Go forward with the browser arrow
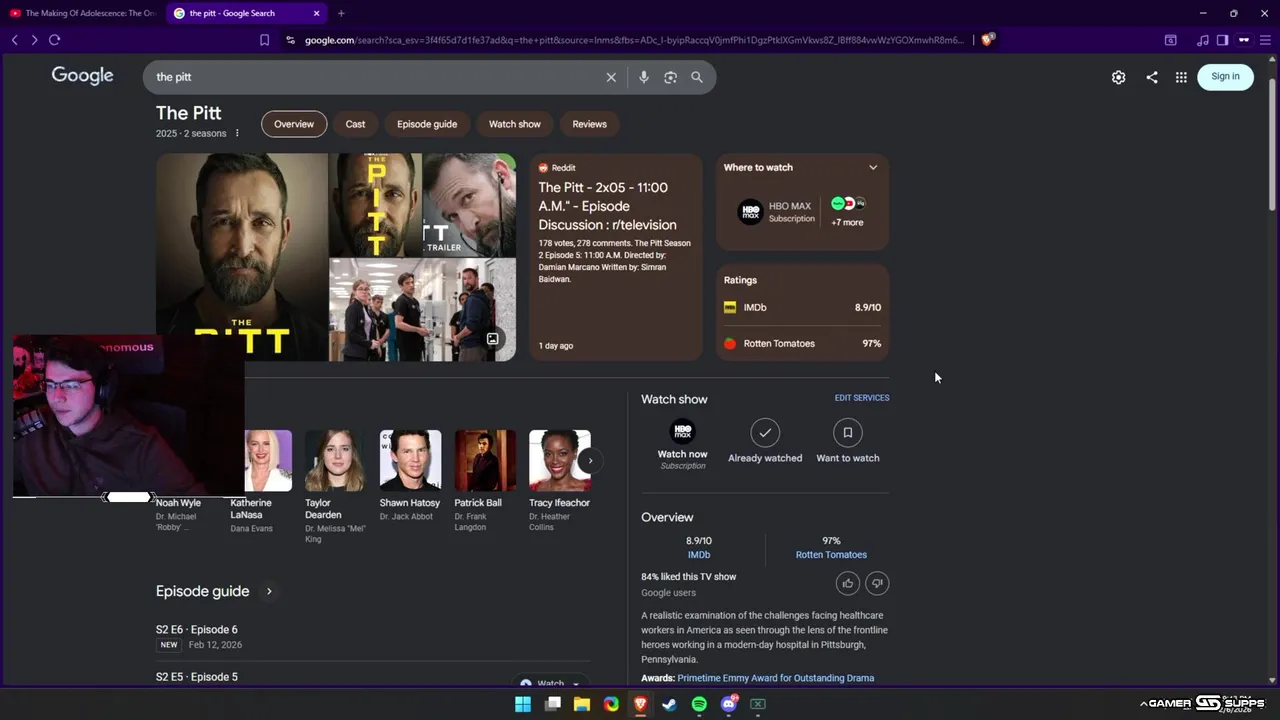Screen dimensions: 1280x720 click(34, 40)
